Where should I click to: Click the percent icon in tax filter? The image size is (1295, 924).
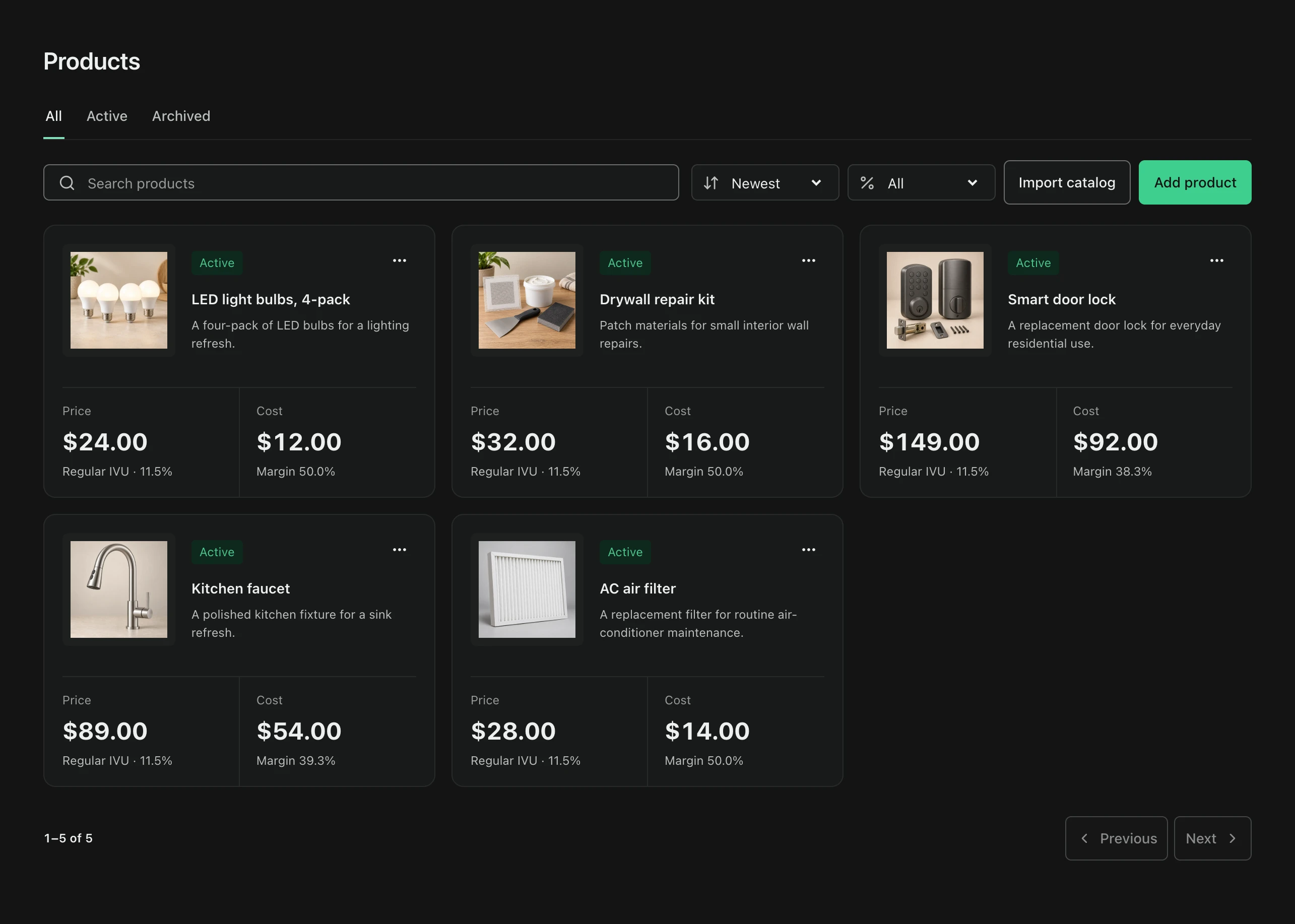pos(867,183)
